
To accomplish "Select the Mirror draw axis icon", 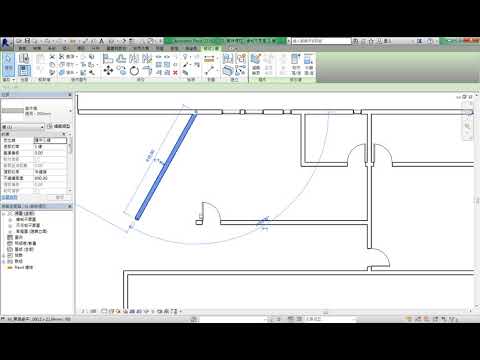I will pos(147,59).
